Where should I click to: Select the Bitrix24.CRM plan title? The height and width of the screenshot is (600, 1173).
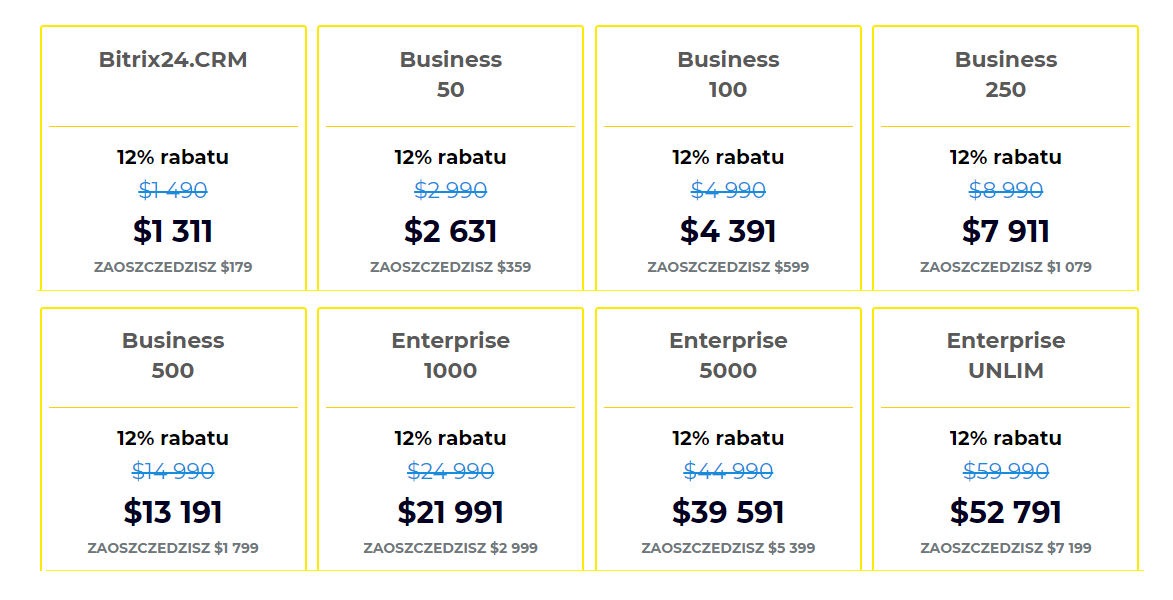point(173,60)
